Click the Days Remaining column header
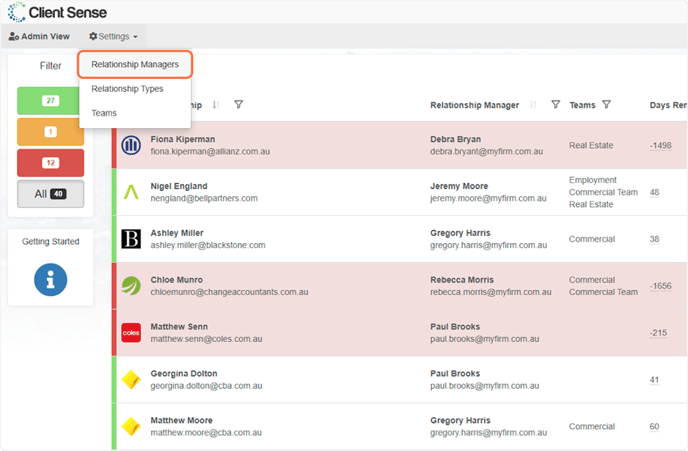The height and width of the screenshot is (451, 688). [668, 105]
